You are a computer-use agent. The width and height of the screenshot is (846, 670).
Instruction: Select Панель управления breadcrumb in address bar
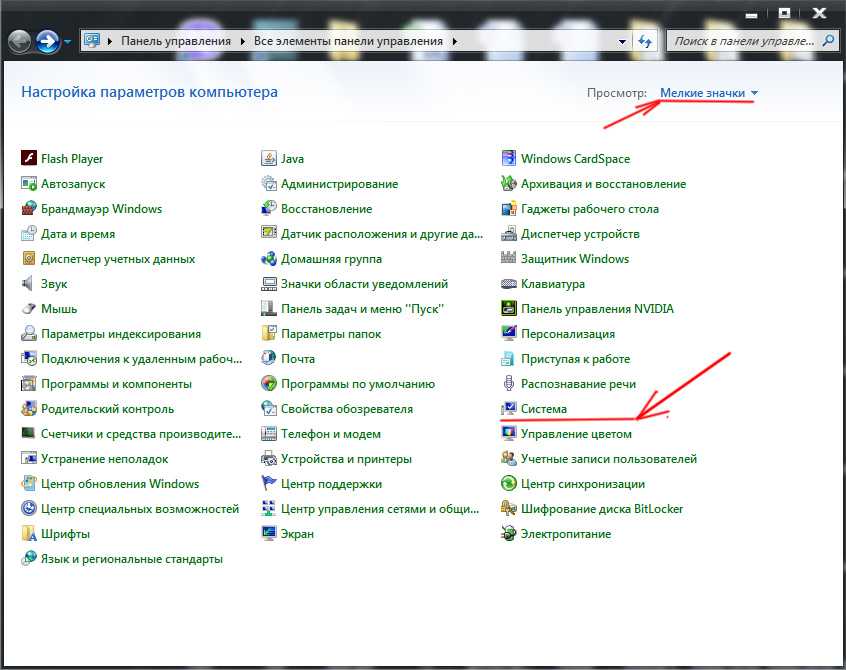[176, 41]
